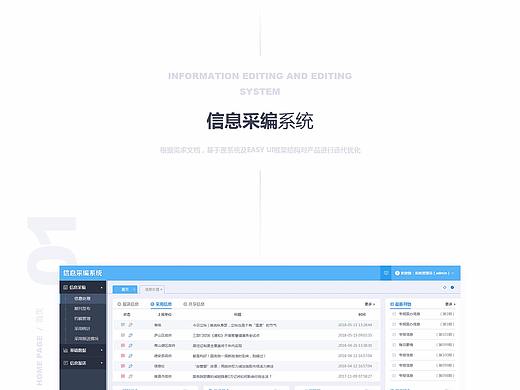
Task: Switch to the blue home page tab
Action: coord(125,289)
